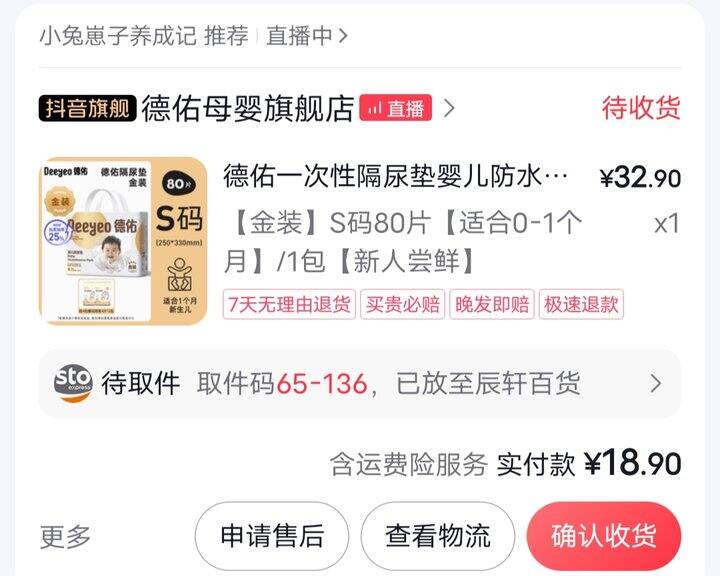
Task: Tap the 抖音旗舰 flagship badge
Action: [x=87, y=108]
